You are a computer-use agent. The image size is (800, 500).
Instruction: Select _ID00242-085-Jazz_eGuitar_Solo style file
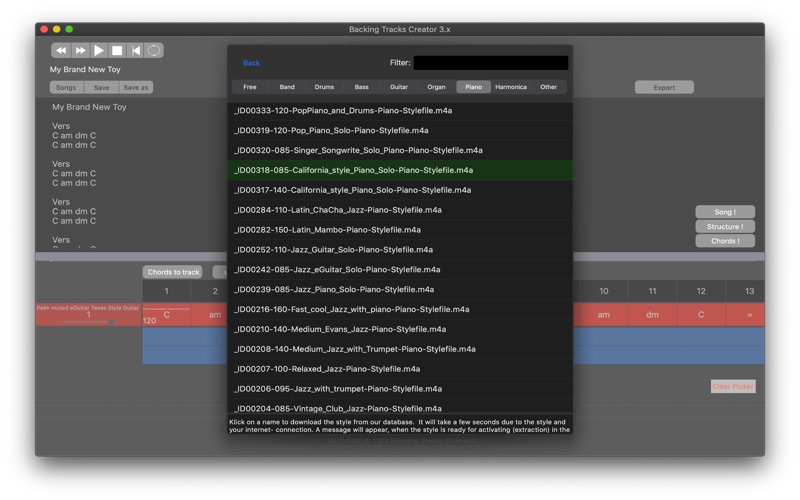click(400, 269)
